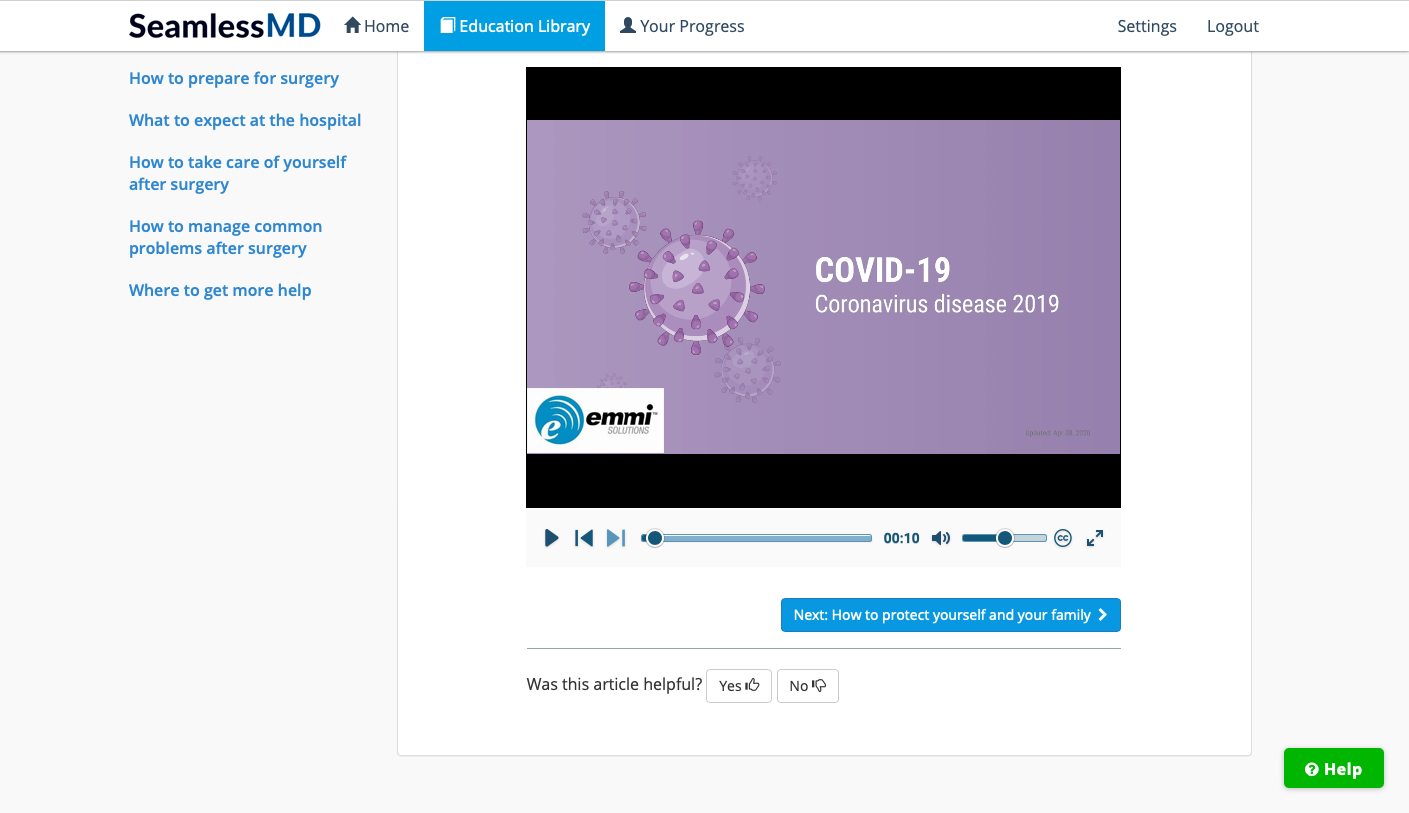Click No thumbs down button
The width and height of the screenshot is (1409, 813).
click(x=807, y=686)
